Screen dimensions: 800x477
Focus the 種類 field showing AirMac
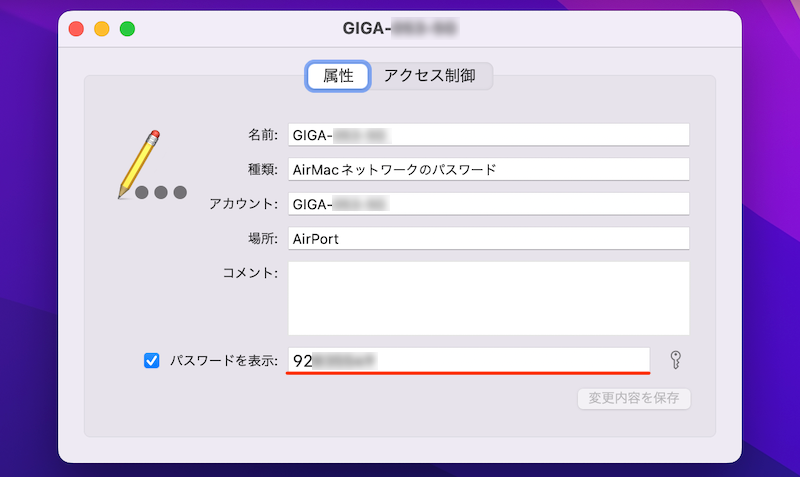[488, 169]
